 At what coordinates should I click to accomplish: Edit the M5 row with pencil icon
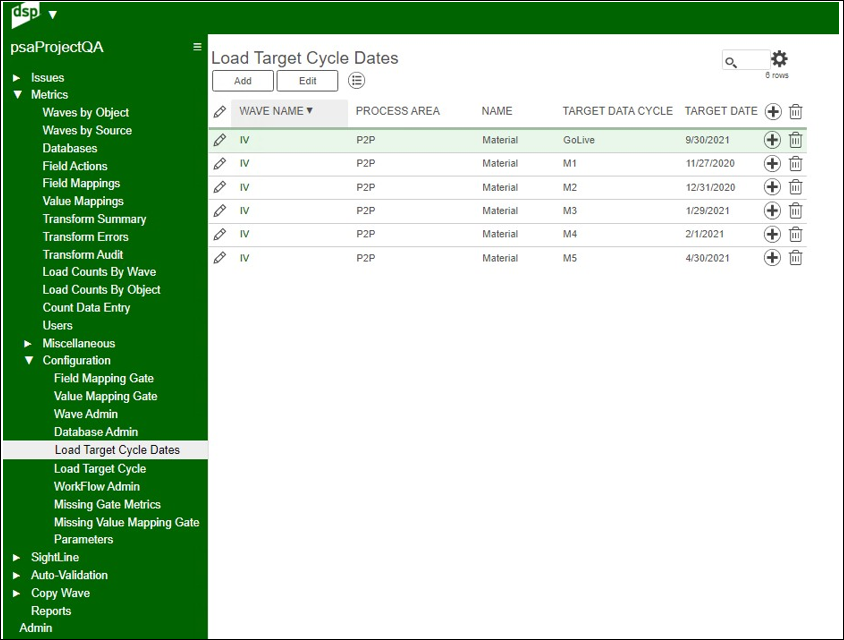coord(220,258)
